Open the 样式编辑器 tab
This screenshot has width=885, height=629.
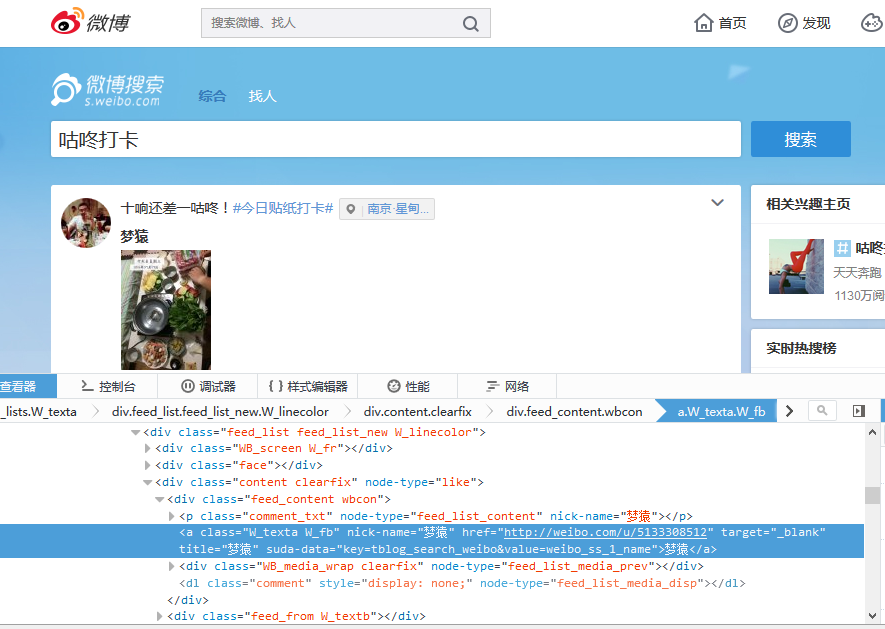pyautogui.click(x=308, y=386)
